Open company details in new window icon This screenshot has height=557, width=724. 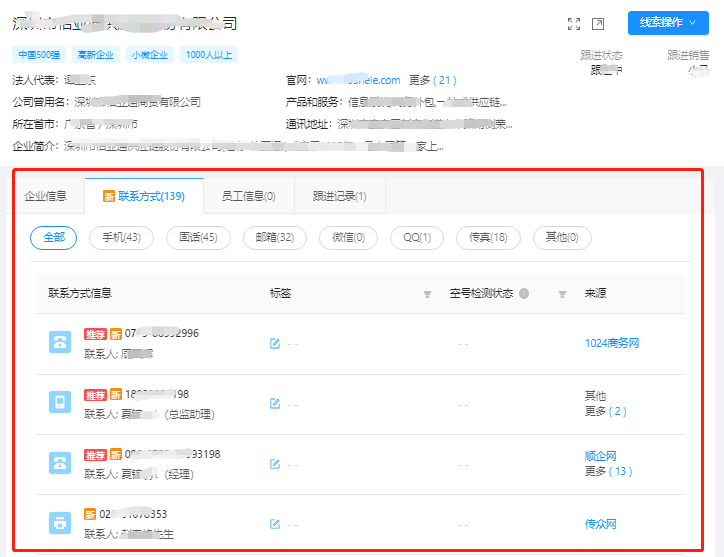point(598,24)
